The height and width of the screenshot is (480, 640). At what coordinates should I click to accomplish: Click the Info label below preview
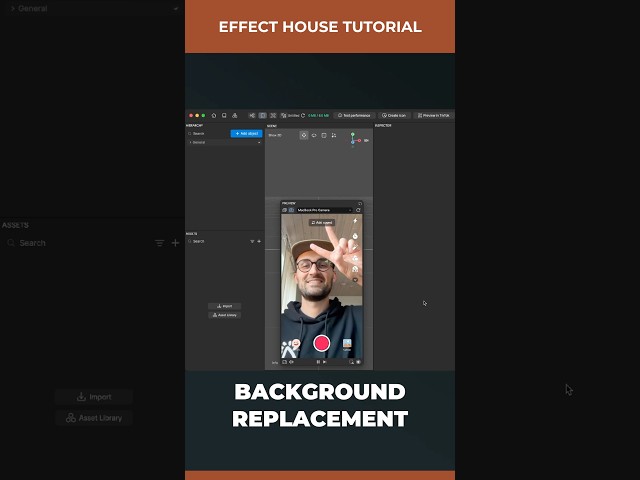[275, 362]
